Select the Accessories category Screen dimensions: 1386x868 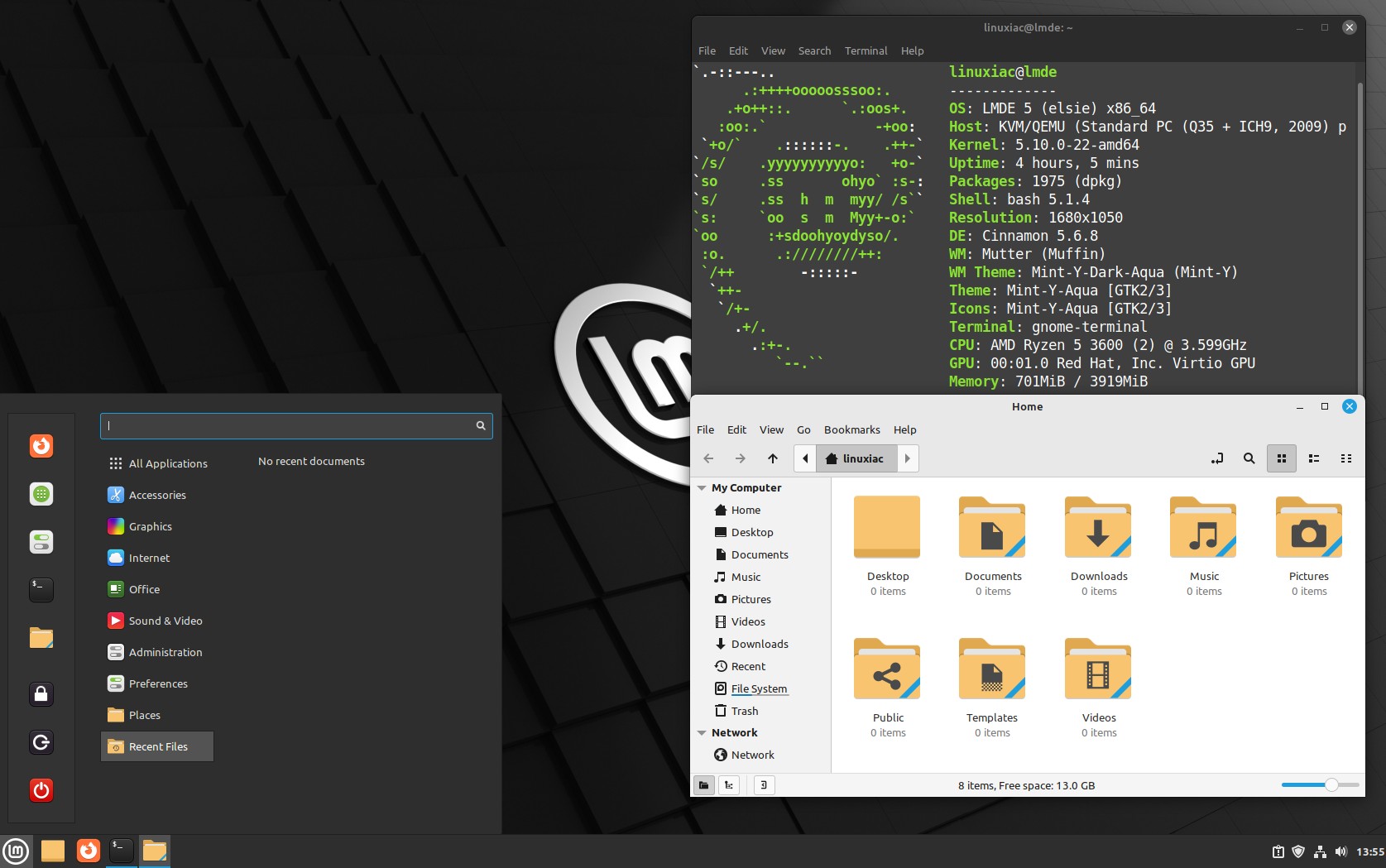tap(157, 495)
